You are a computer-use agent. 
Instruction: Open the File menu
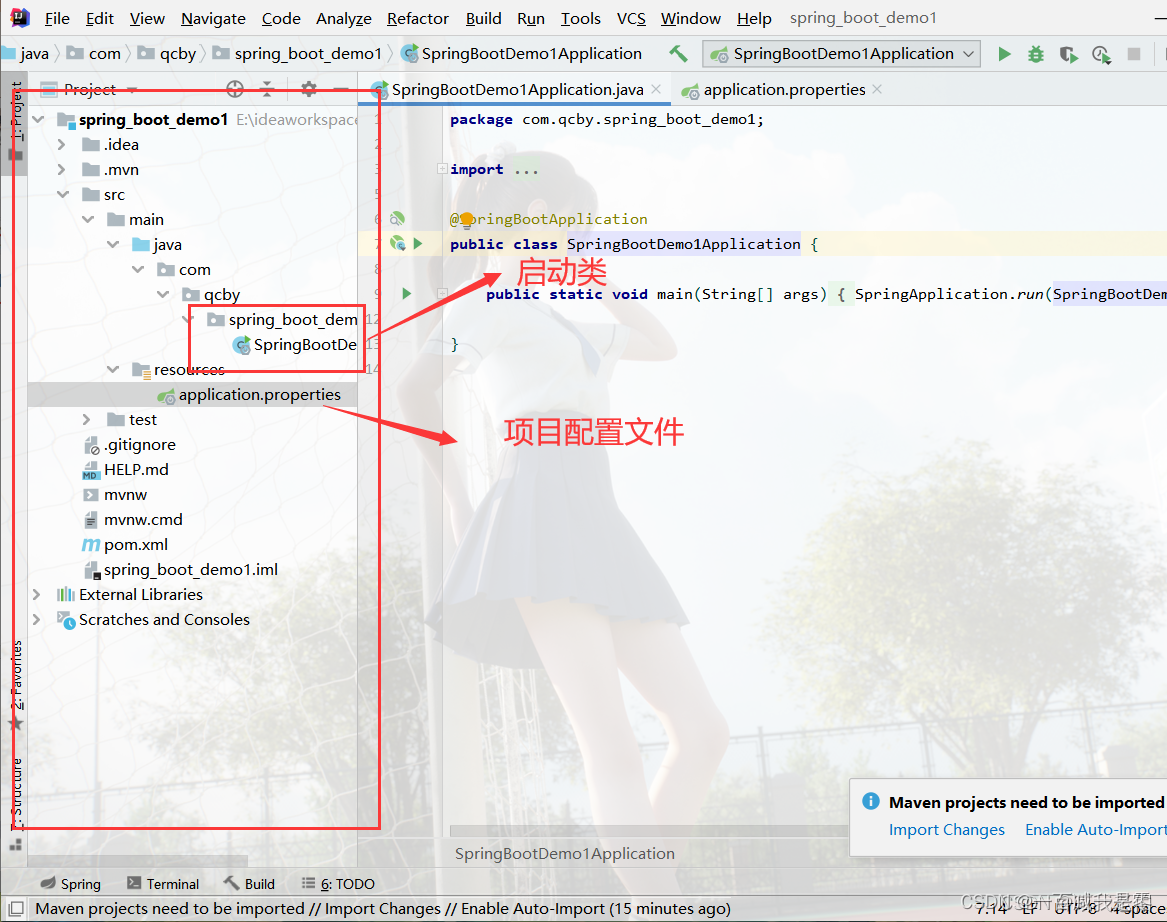[x=57, y=18]
